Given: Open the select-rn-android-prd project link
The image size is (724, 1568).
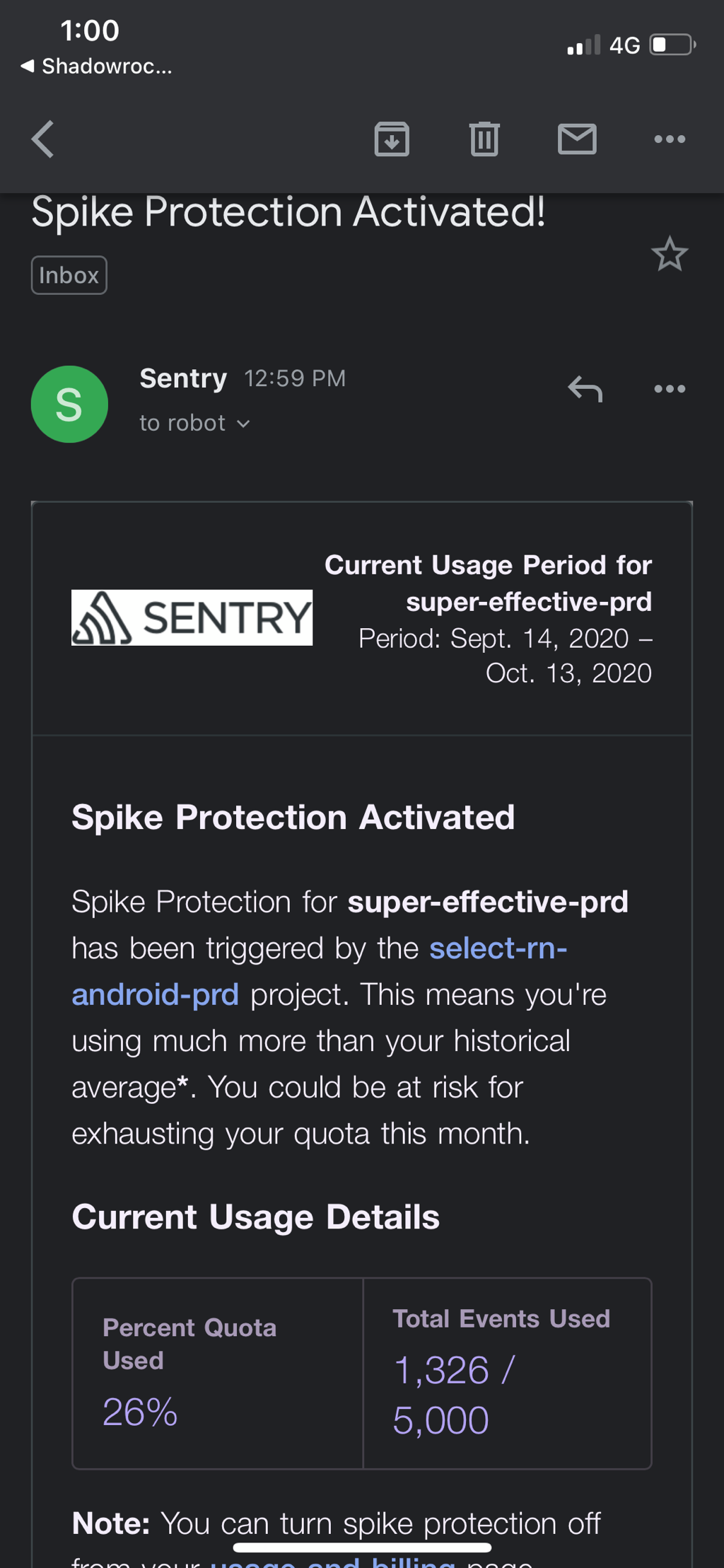Looking at the screenshot, I should [x=497, y=948].
